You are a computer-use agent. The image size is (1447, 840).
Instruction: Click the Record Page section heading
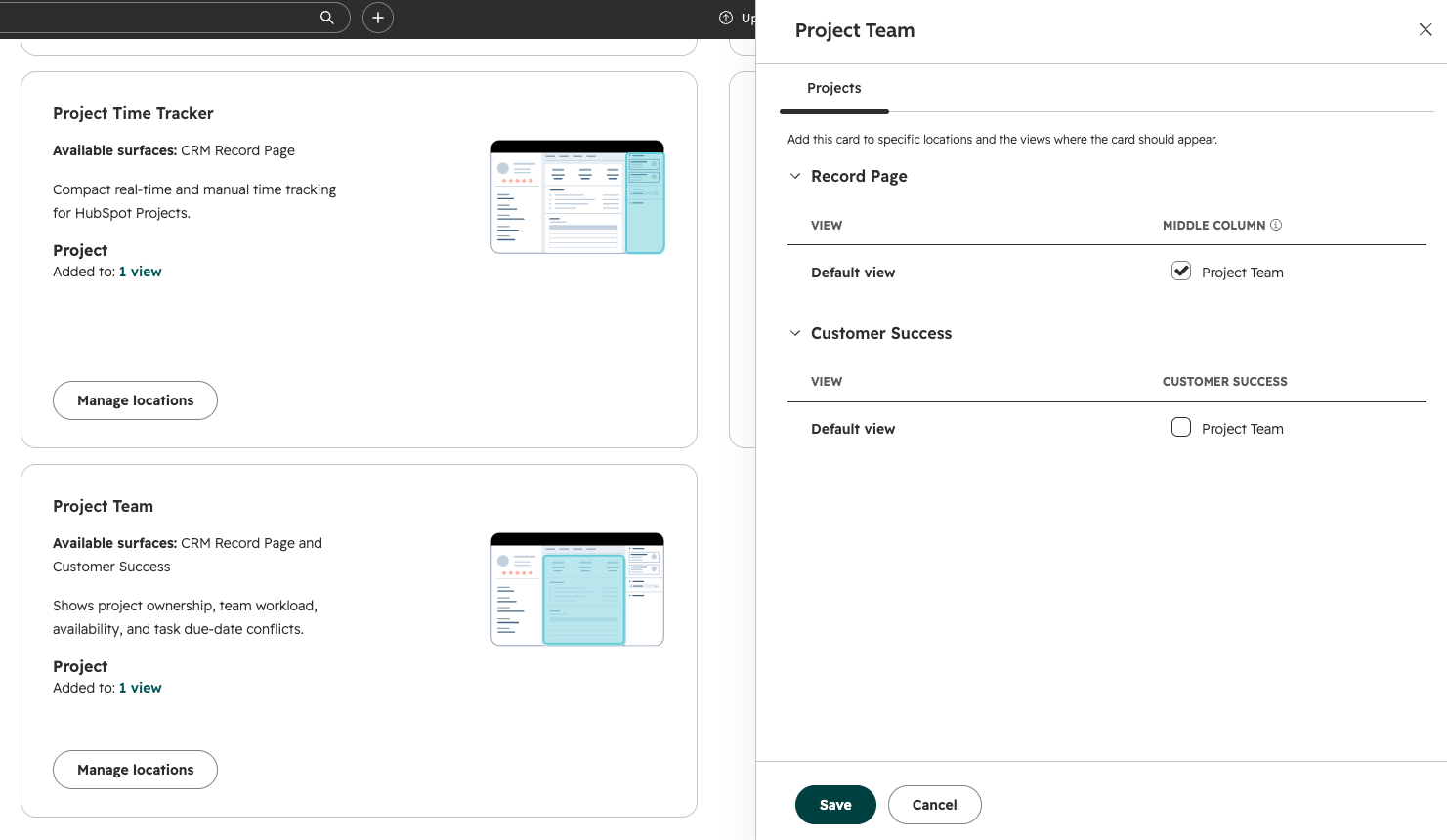pos(859,176)
